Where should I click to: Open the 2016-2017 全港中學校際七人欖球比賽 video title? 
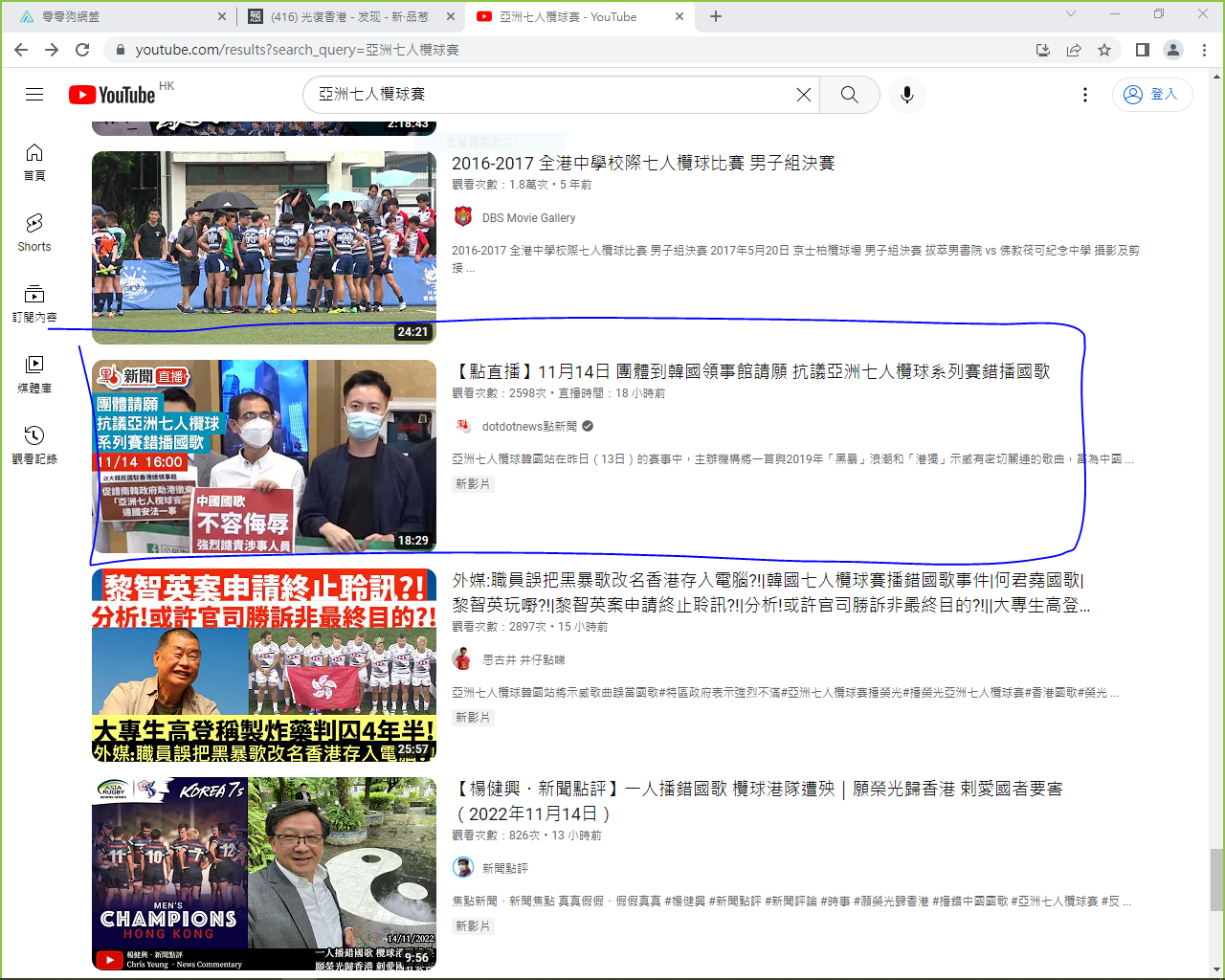coord(643,164)
